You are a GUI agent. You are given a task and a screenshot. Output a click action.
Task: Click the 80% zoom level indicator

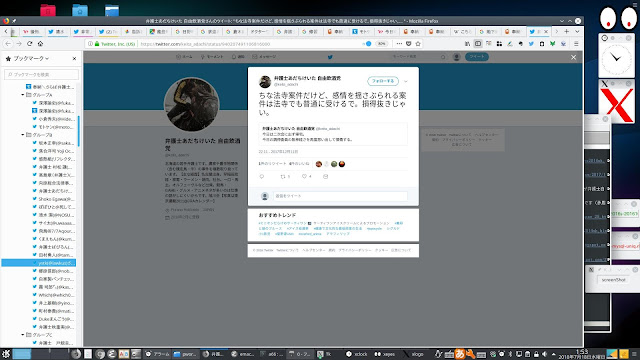tap(381, 44)
